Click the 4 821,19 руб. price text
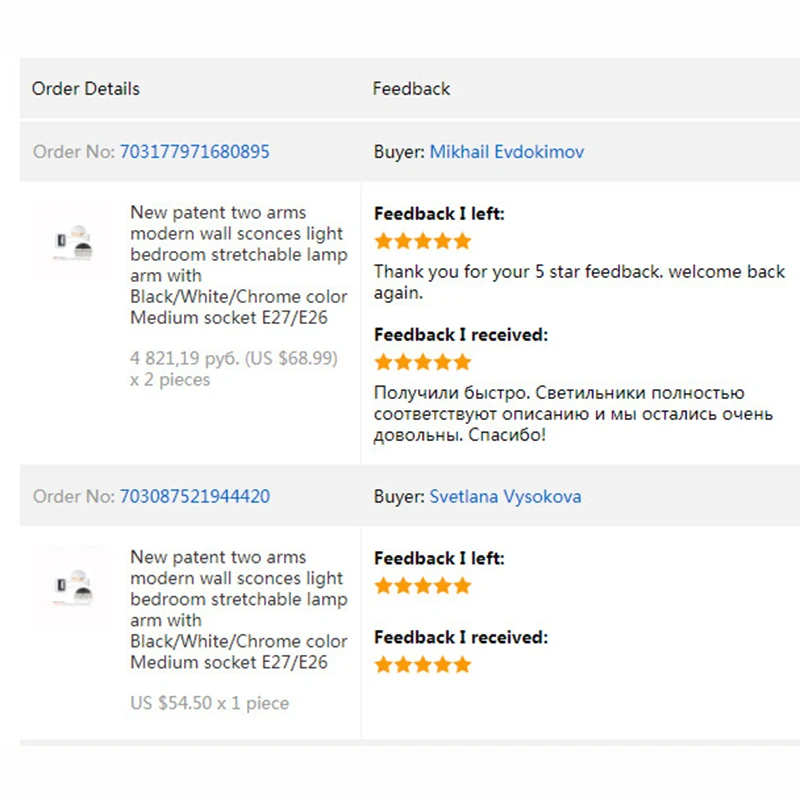Screen dimensions: 800x800 [234, 368]
